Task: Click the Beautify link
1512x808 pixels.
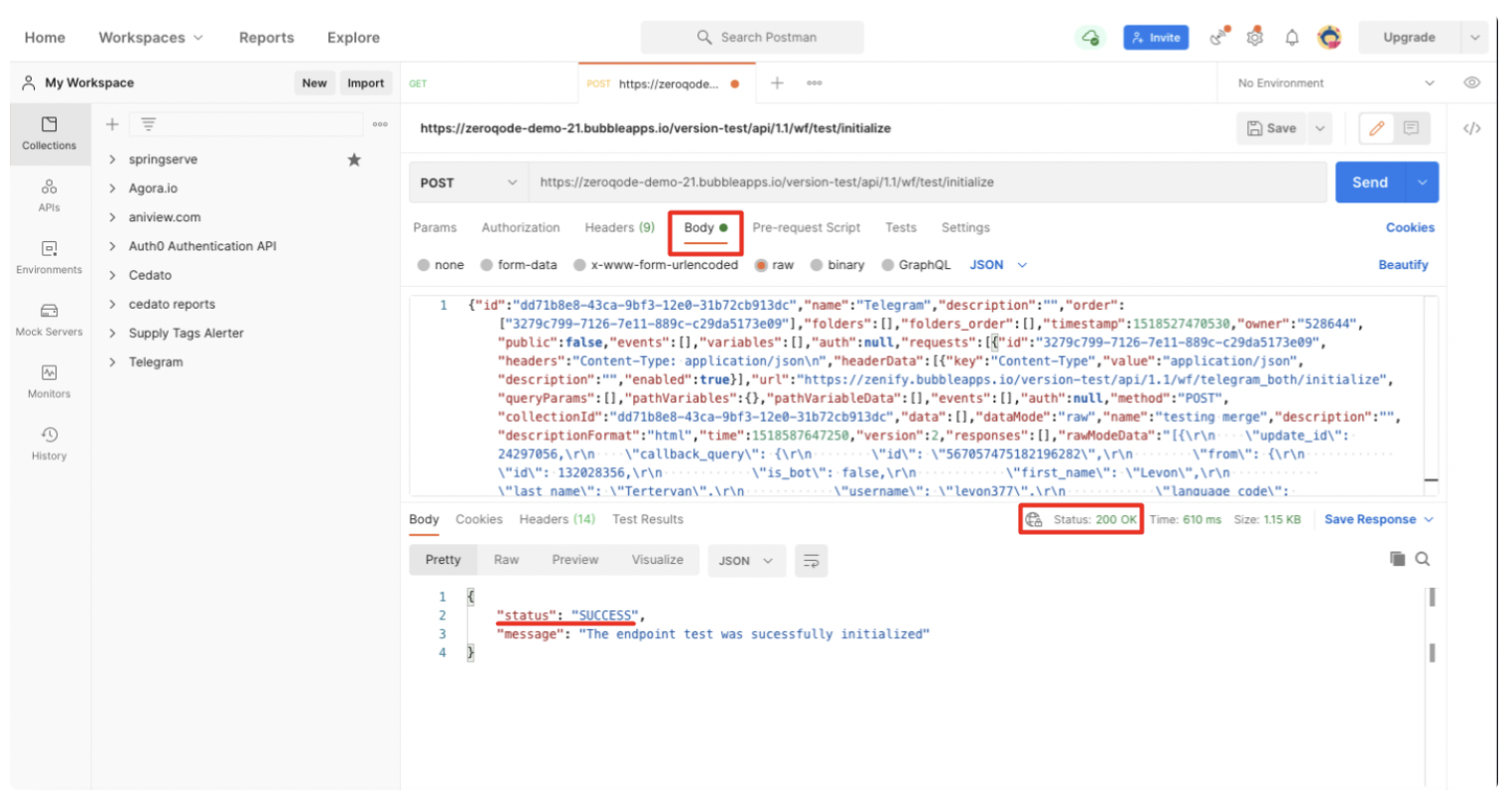Action: 1403,265
